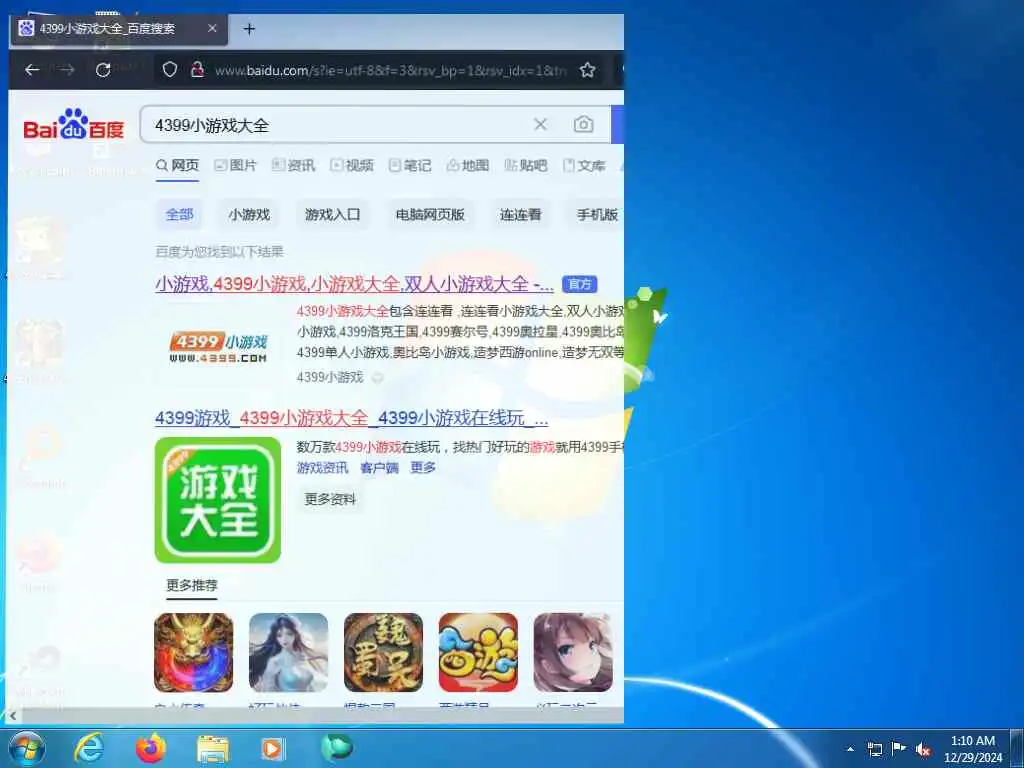
Task: Click the browser forward arrow
Action: coord(67,70)
